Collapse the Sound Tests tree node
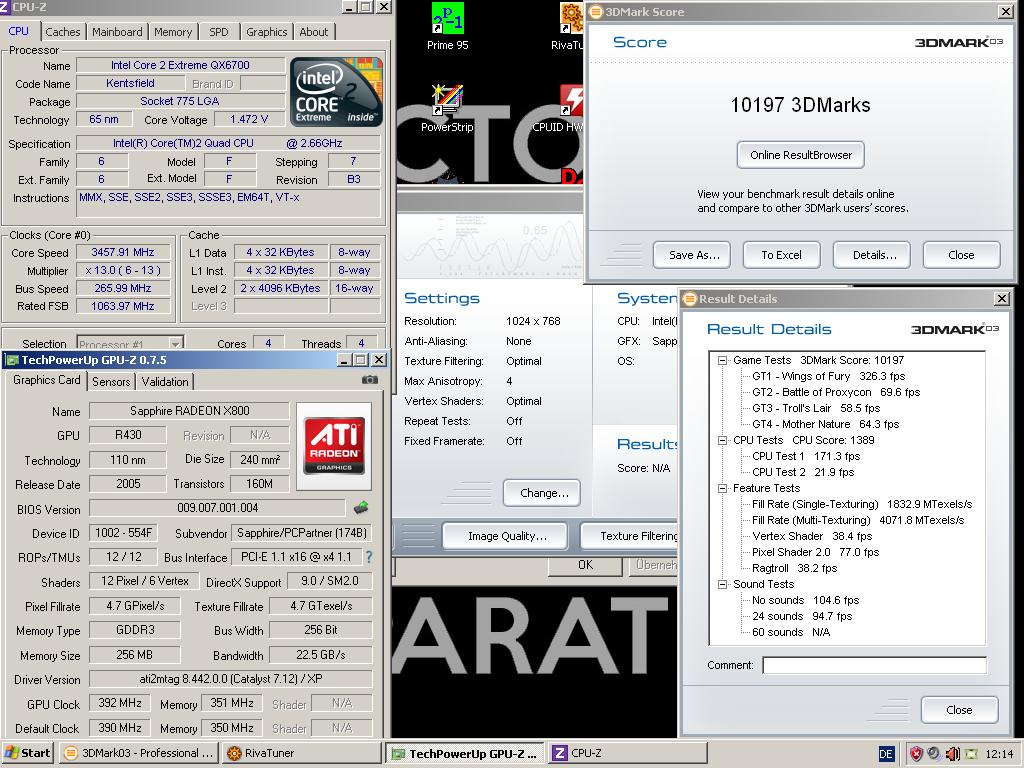 click(722, 584)
